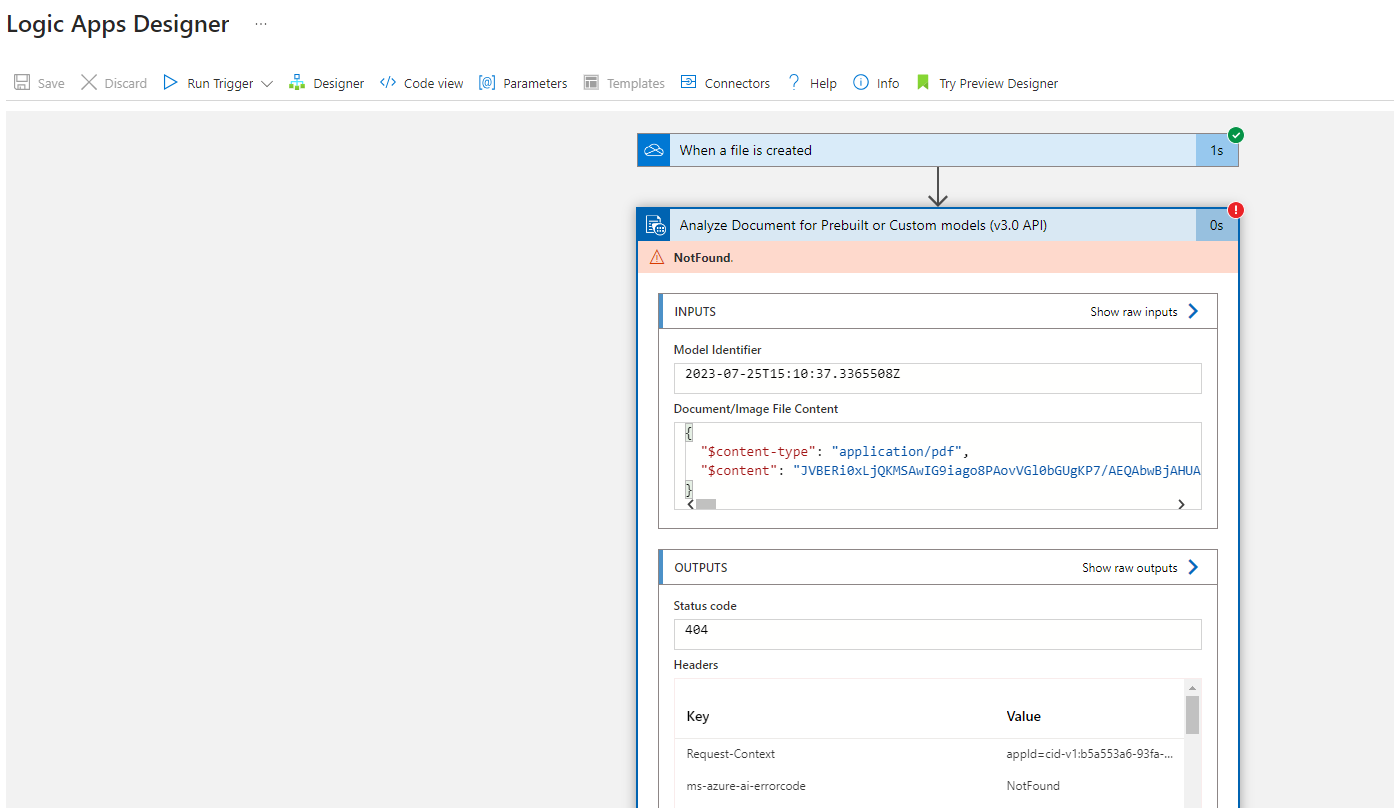This screenshot has width=1394, height=808.
Task: Click the Show raw outputs link
Action: (1130, 568)
